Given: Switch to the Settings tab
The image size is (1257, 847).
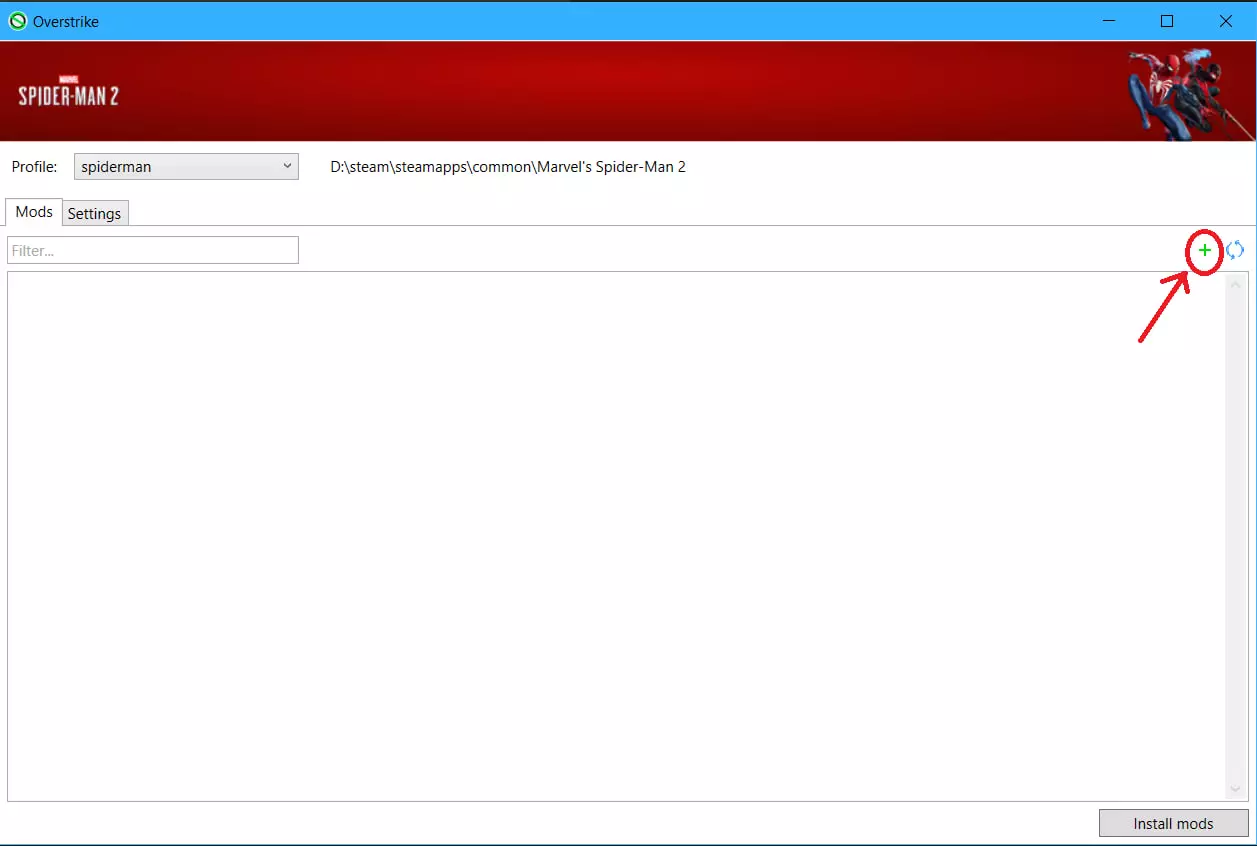Looking at the screenshot, I should 95,213.
